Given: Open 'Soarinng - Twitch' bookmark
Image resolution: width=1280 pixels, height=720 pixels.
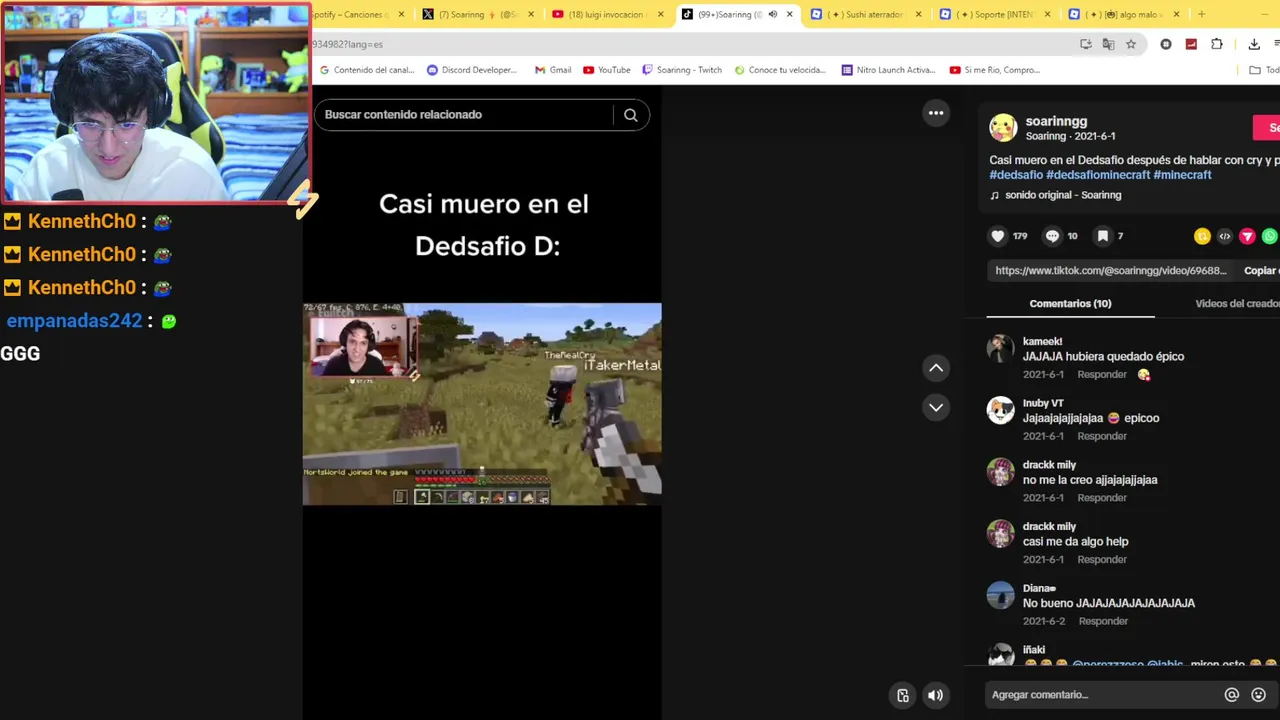Looking at the screenshot, I should tap(682, 70).
